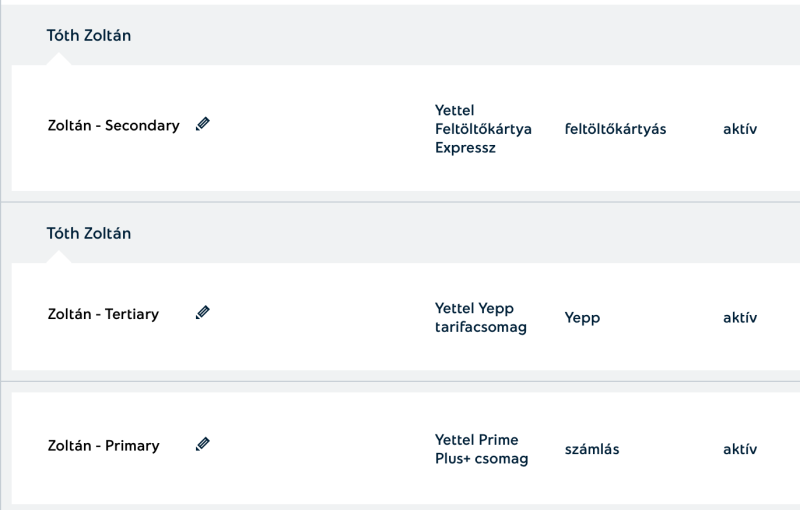This screenshot has width=800, height=510.
Task: Open the Yettel Feltöltőkártya Expressz plan
Action: [x=483, y=129]
